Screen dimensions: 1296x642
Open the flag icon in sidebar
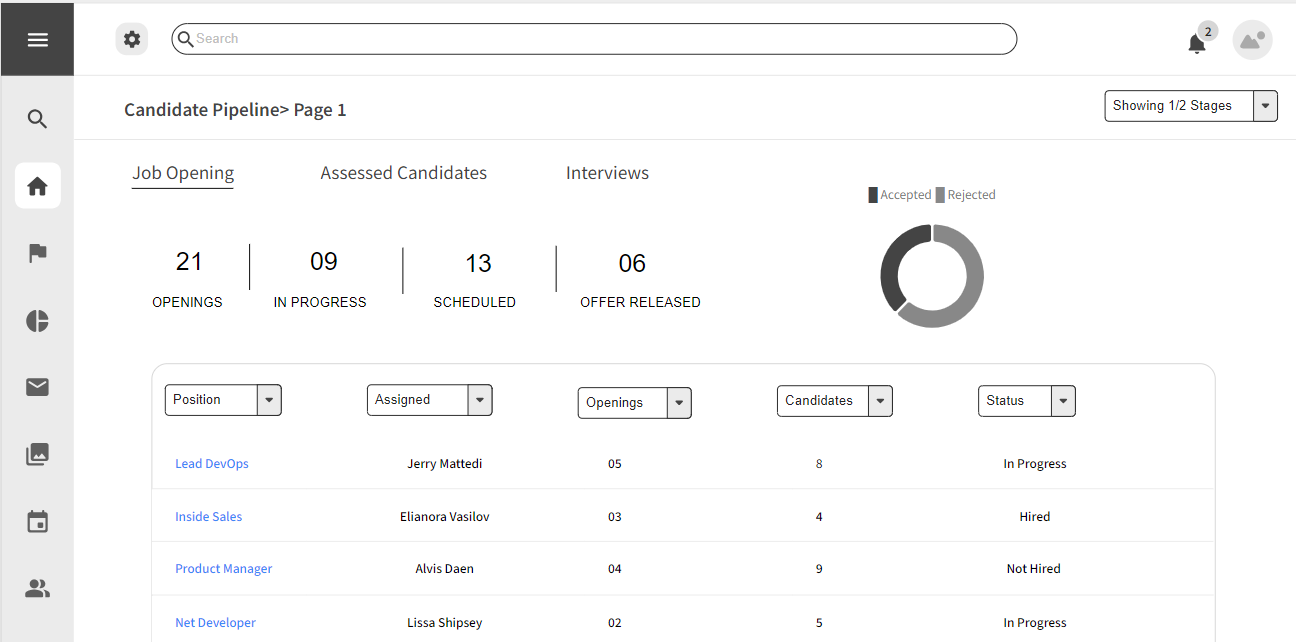[37, 253]
